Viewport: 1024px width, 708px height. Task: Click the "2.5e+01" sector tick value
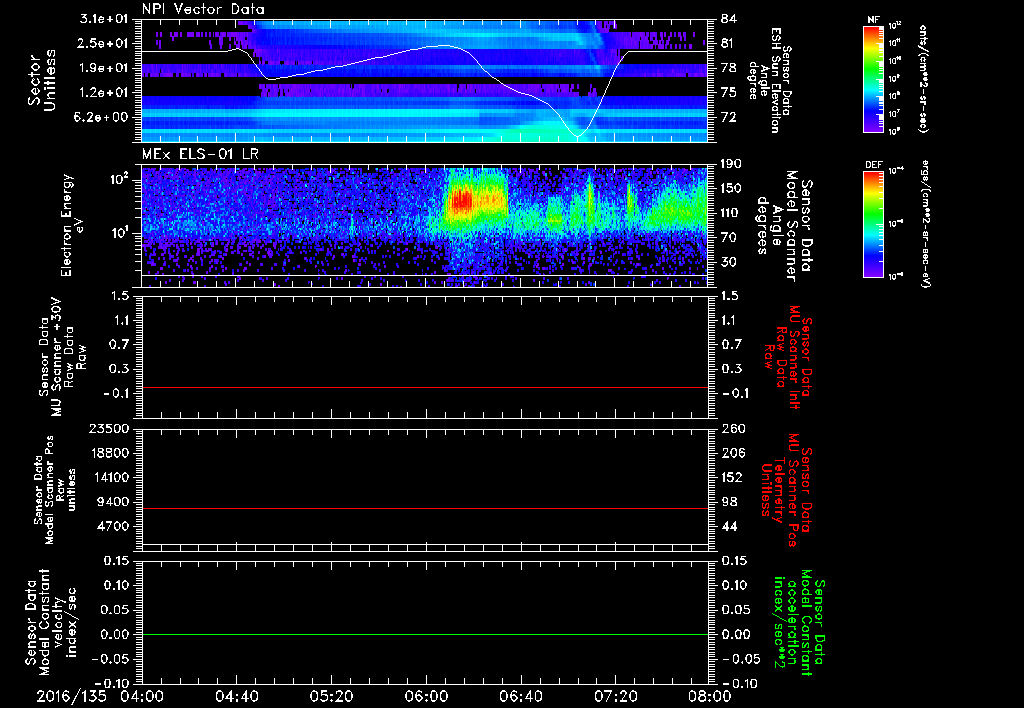pos(104,43)
